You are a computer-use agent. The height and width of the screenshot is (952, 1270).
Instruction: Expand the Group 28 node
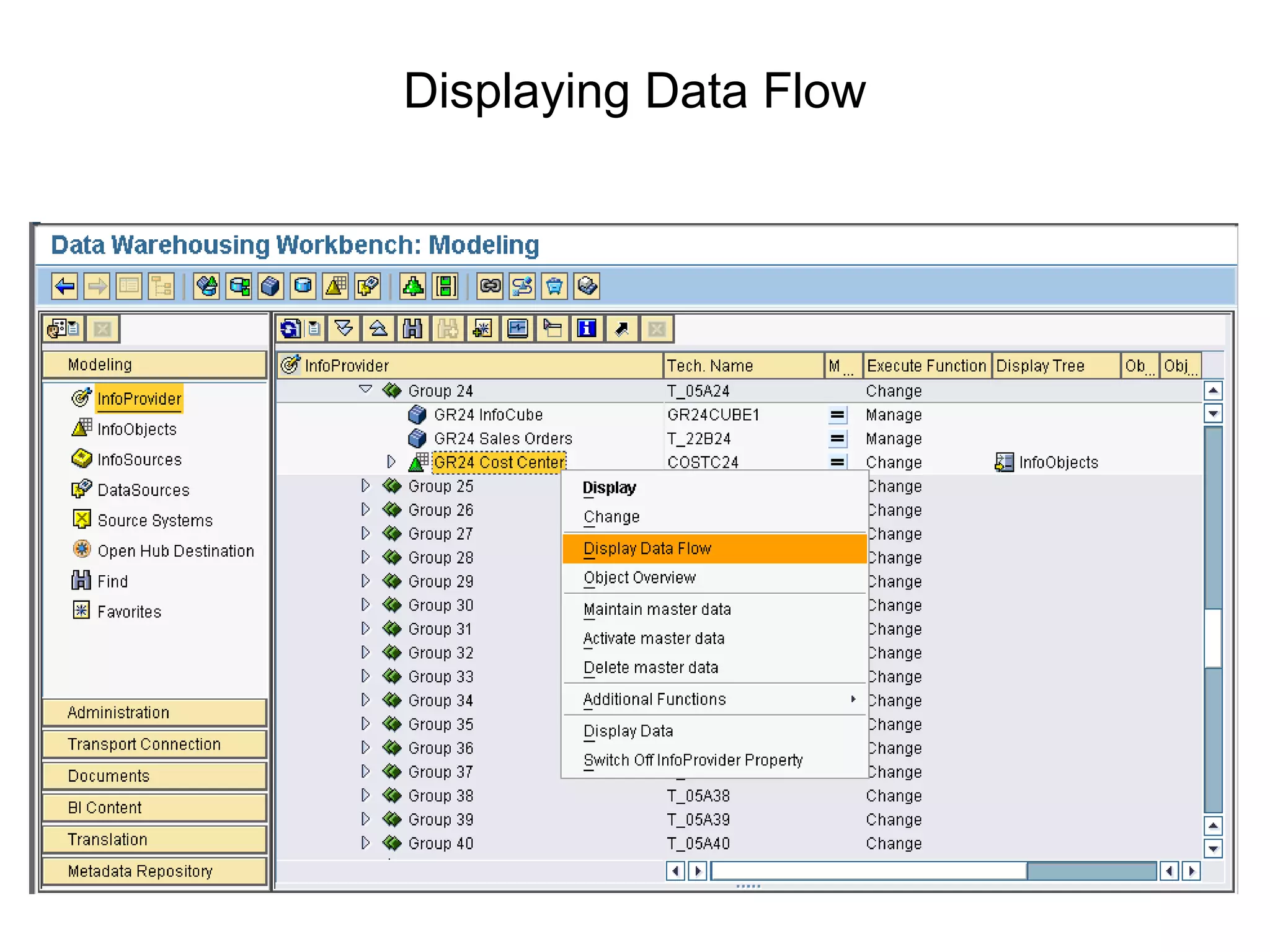365,557
